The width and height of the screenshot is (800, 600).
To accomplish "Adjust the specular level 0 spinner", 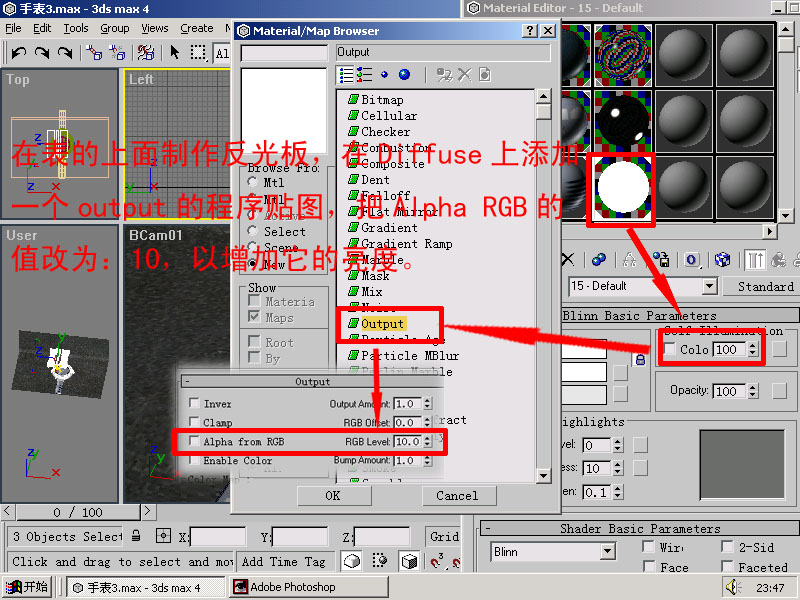I will [618, 445].
